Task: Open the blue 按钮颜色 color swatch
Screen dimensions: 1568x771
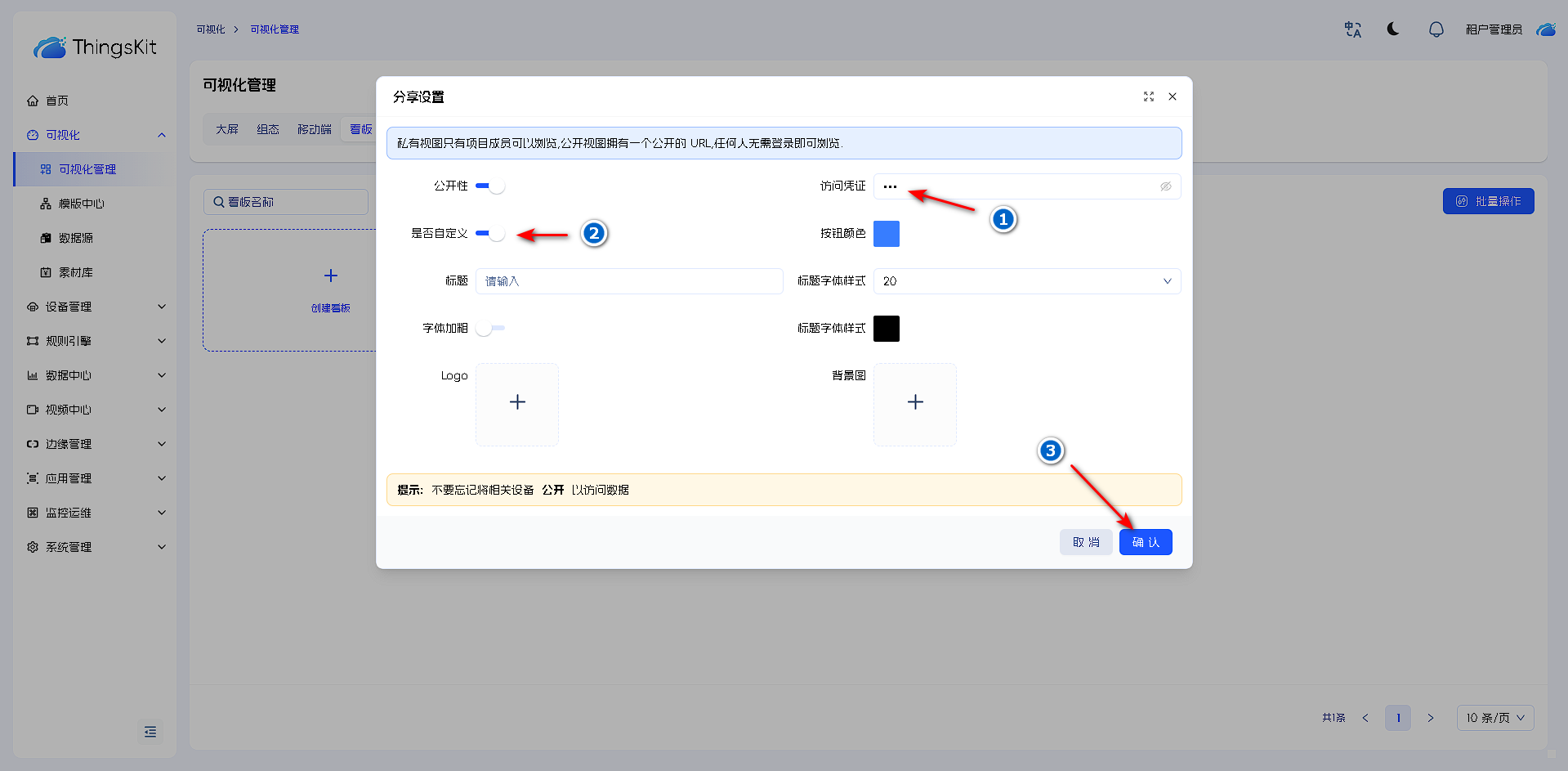Action: point(886,234)
